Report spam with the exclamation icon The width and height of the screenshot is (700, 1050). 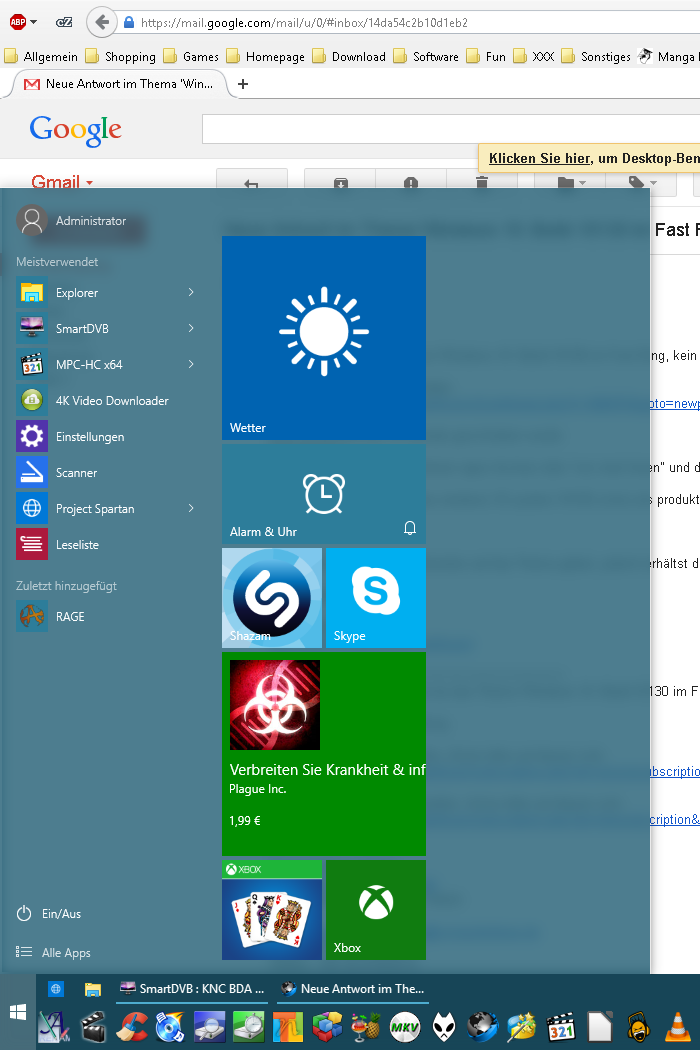(411, 181)
